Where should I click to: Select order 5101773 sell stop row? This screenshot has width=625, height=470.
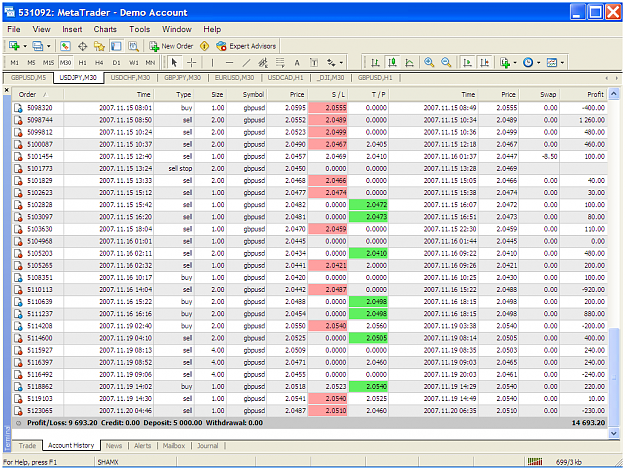310,169
